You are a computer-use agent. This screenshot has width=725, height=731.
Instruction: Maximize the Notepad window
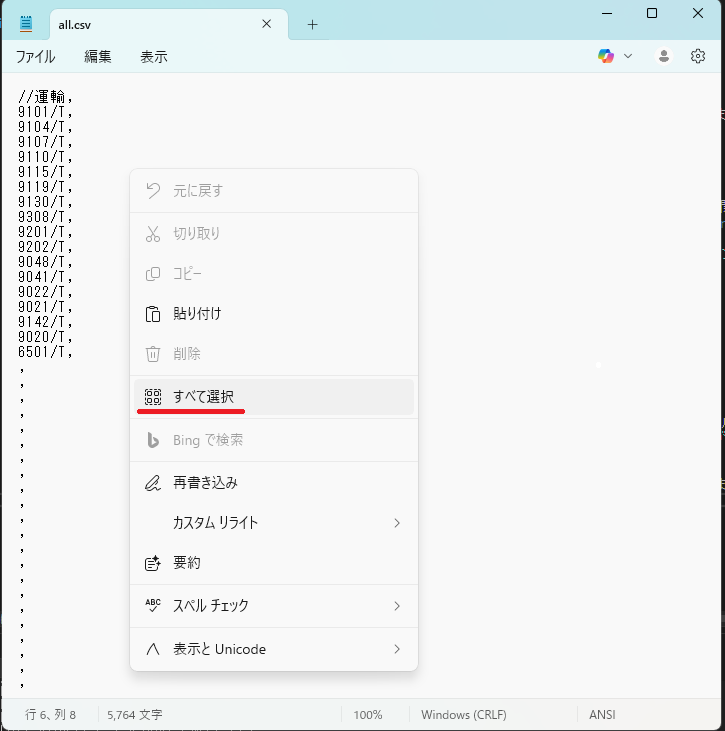[x=652, y=13]
